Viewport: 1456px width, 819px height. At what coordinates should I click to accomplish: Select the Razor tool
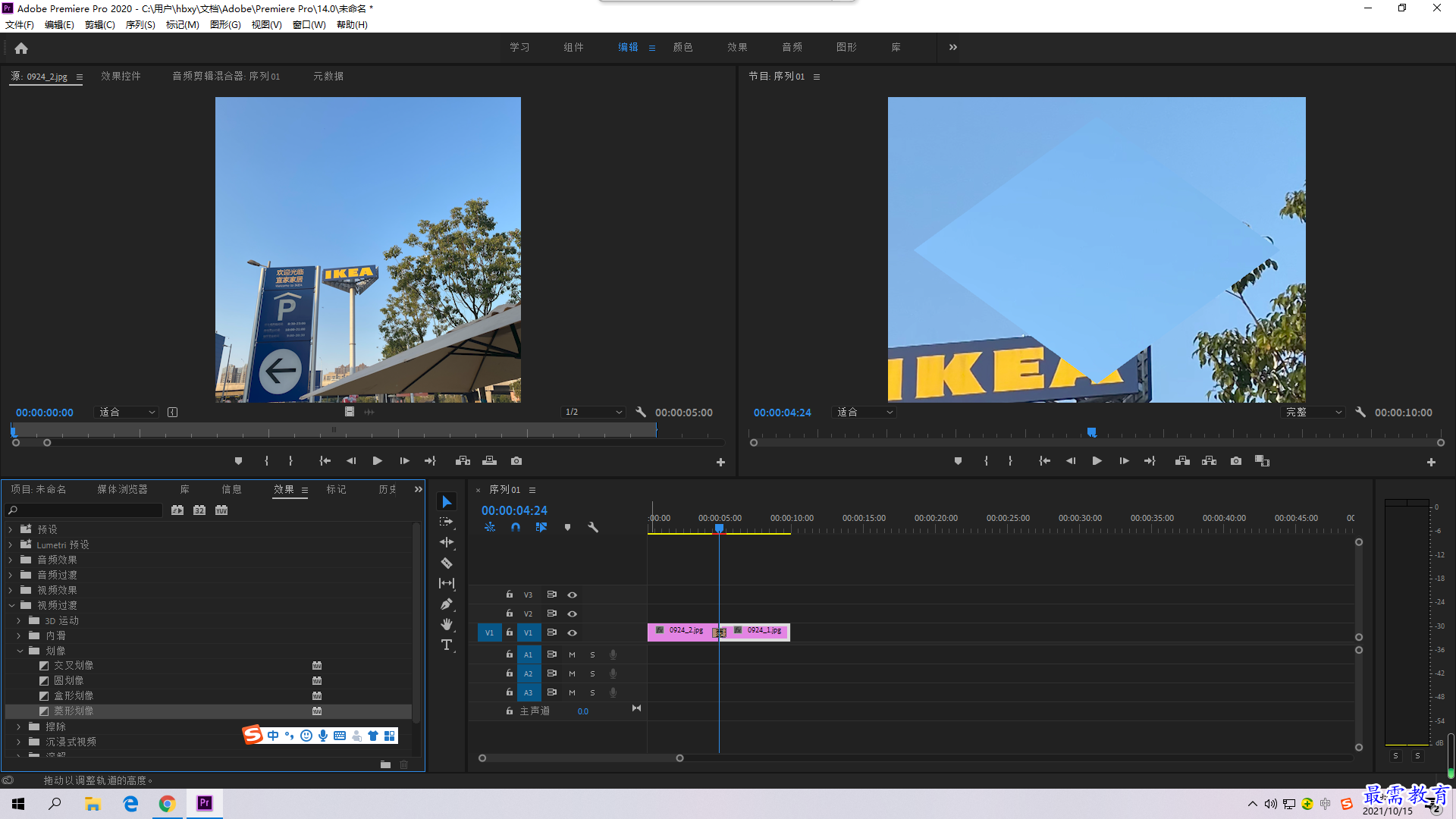(x=447, y=563)
